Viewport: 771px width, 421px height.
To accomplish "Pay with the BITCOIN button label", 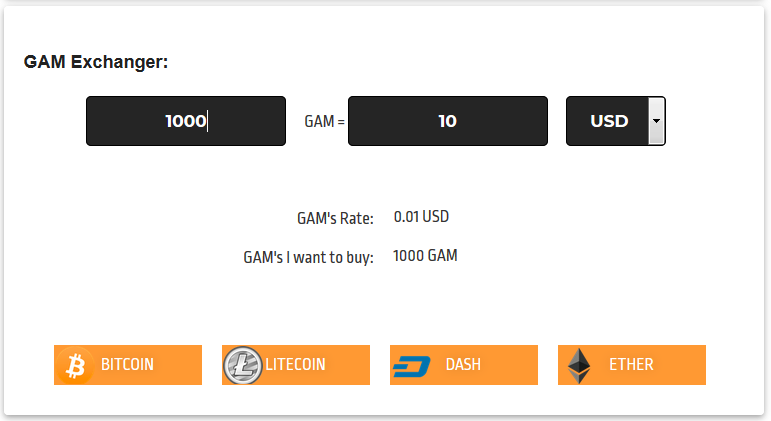I will point(128,365).
